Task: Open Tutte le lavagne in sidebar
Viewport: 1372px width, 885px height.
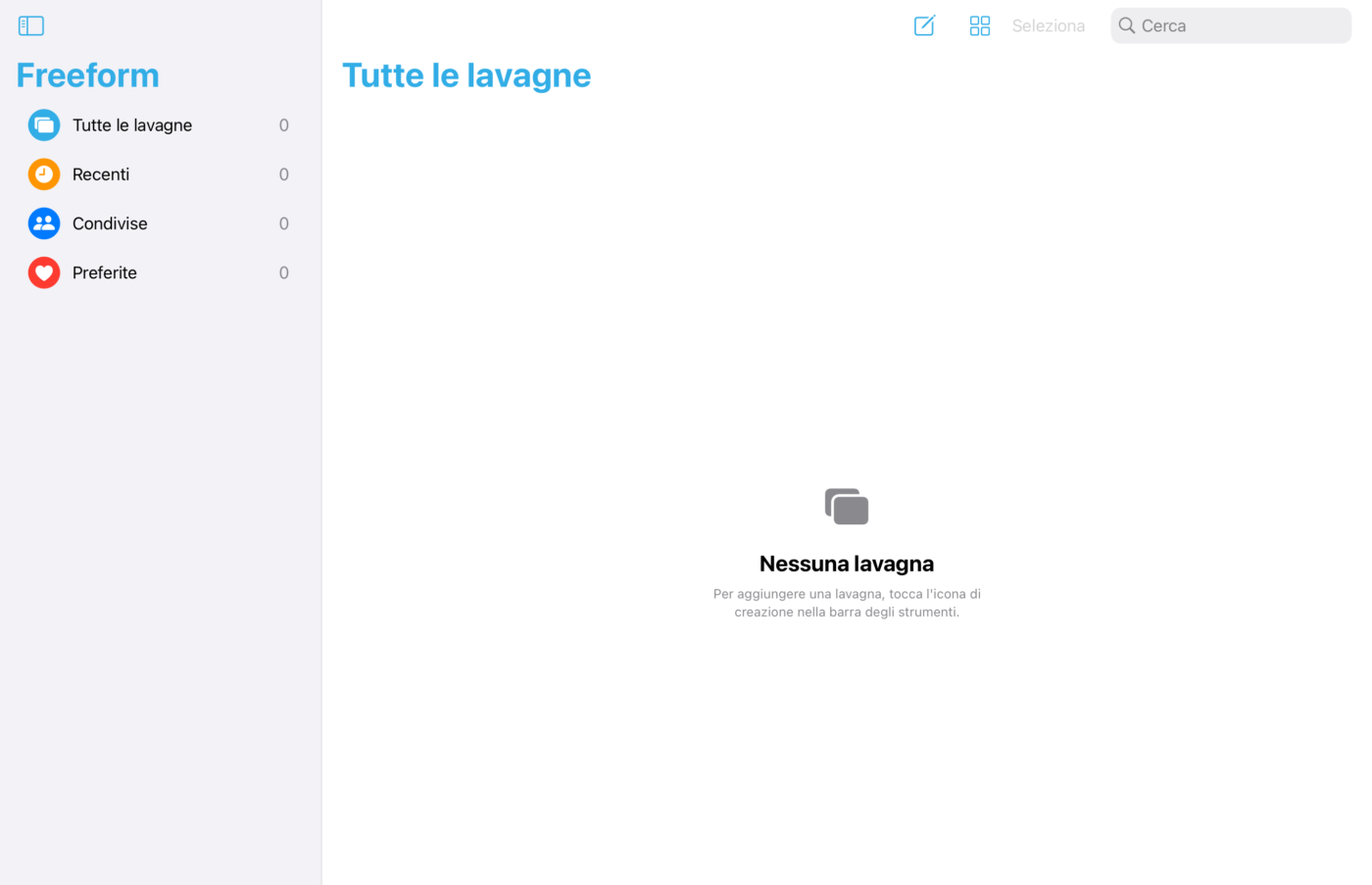Action: [161, 125]
